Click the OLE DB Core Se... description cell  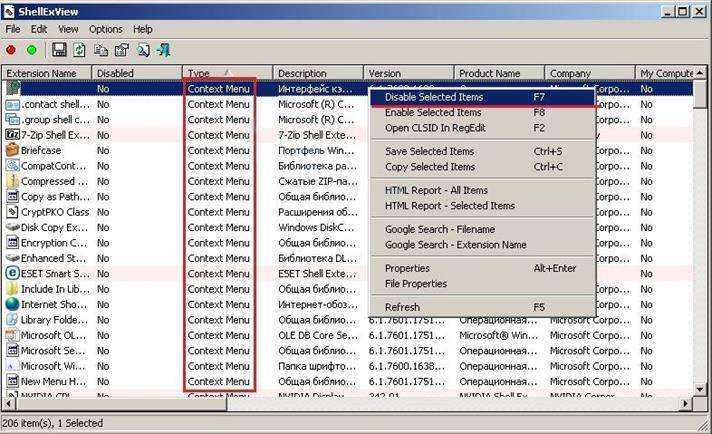click(x=317, y=335)
